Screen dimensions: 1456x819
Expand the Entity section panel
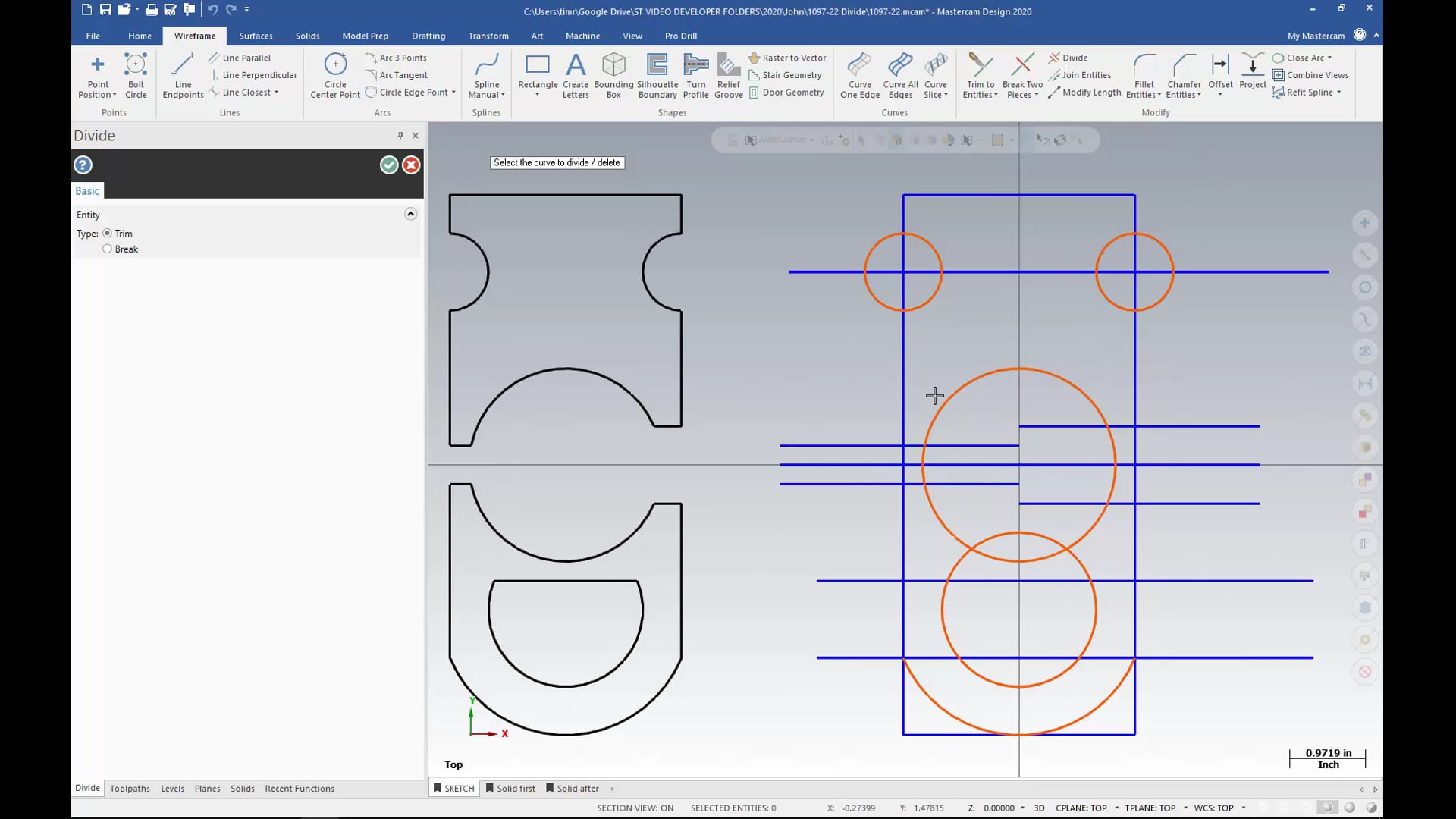pos(410,214)
